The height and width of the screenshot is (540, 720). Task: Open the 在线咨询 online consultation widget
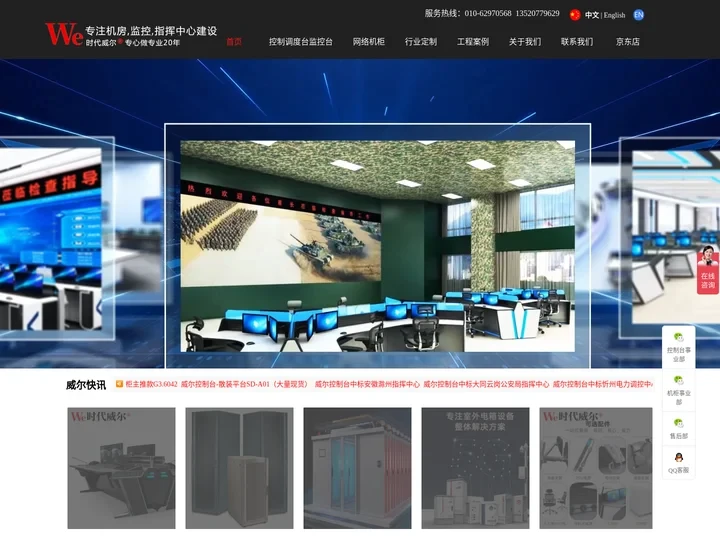[708, 270]
